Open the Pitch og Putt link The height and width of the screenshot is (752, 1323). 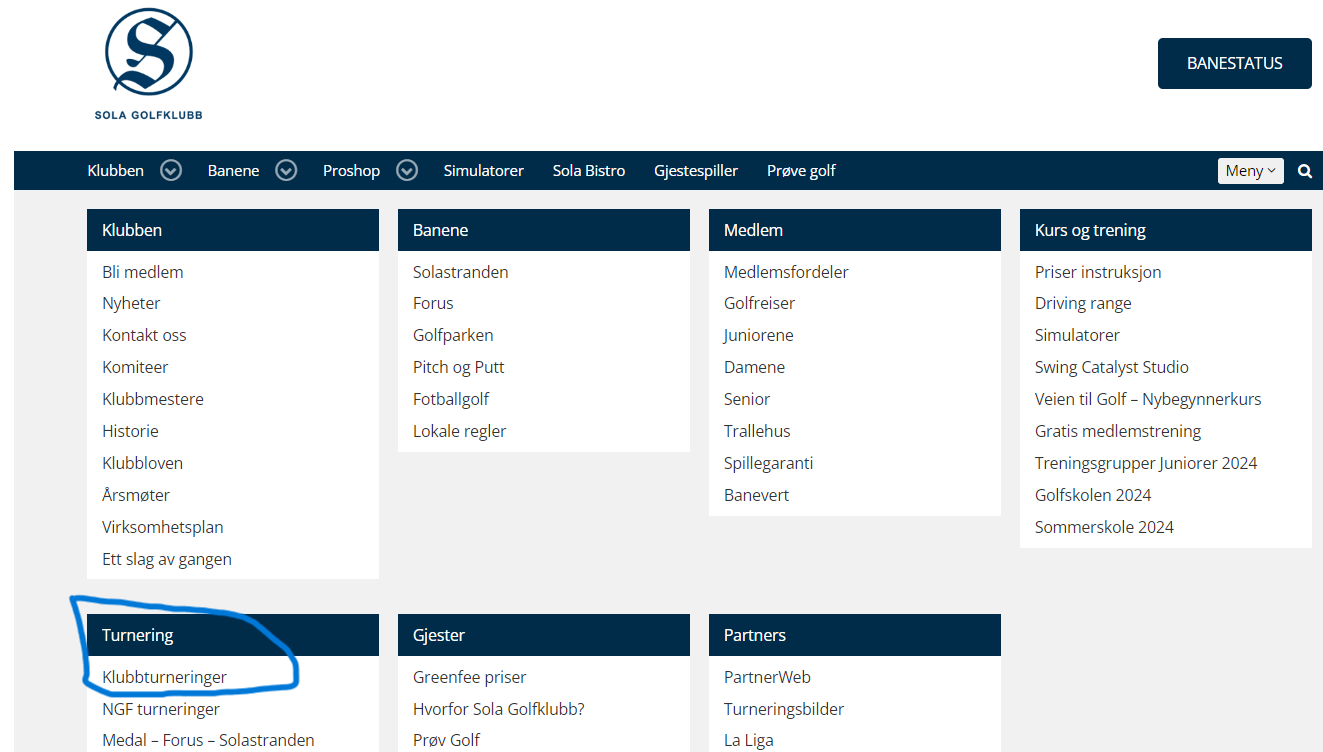click(459, 367)
